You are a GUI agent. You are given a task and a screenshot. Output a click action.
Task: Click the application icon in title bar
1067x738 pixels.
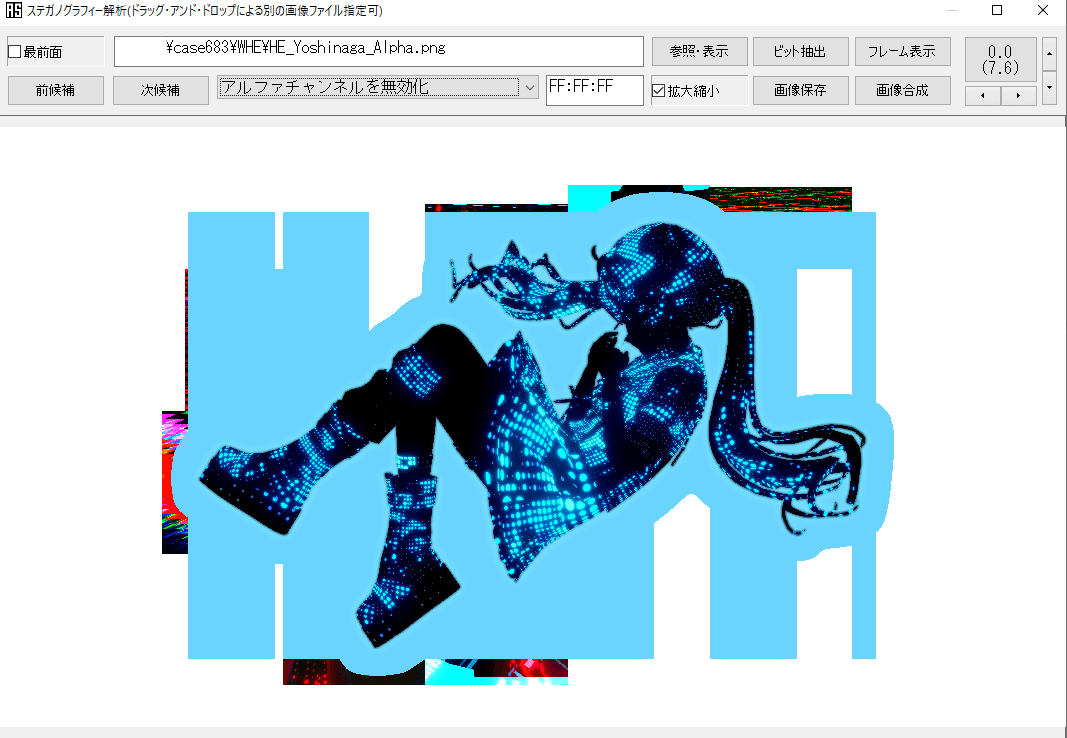[x=14, y=11]
